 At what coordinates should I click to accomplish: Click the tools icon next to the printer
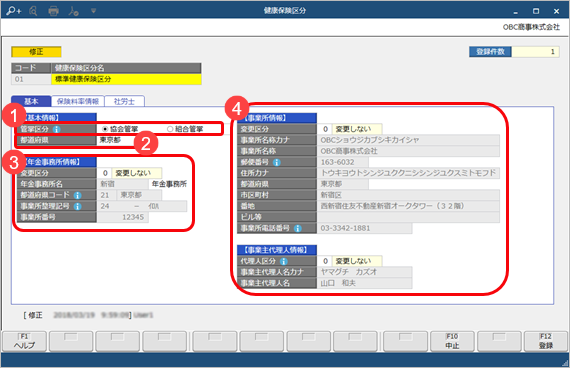(x=73, y=11)
